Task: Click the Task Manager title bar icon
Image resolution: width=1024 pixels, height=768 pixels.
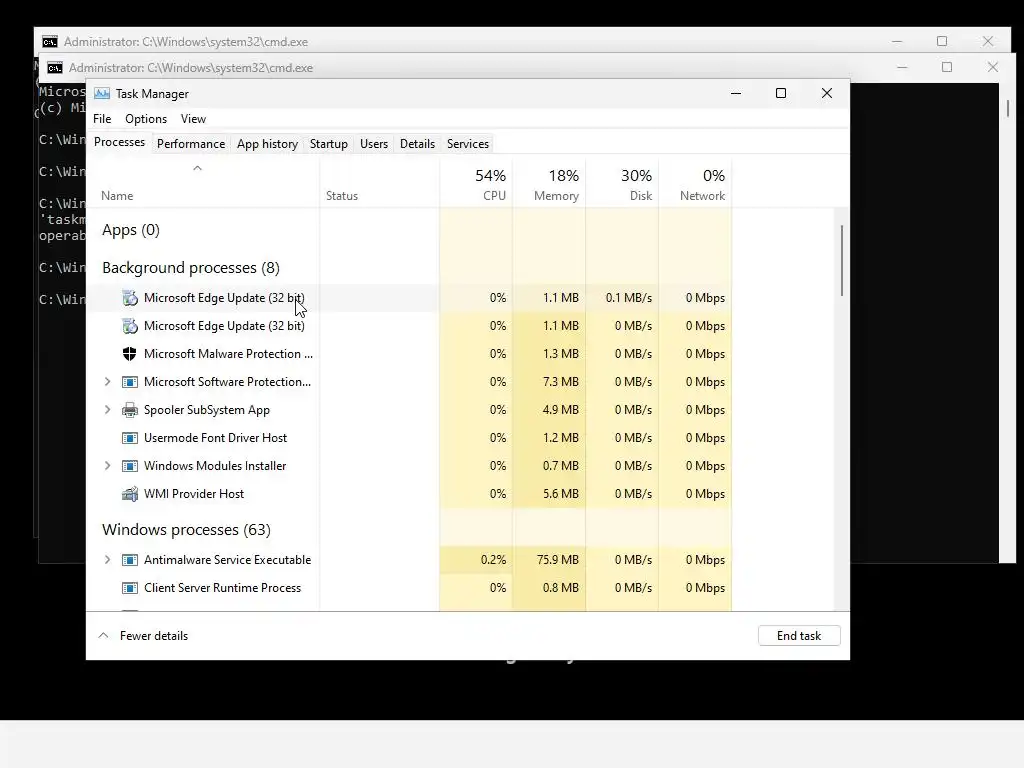Action: click(x=102, y=93)
